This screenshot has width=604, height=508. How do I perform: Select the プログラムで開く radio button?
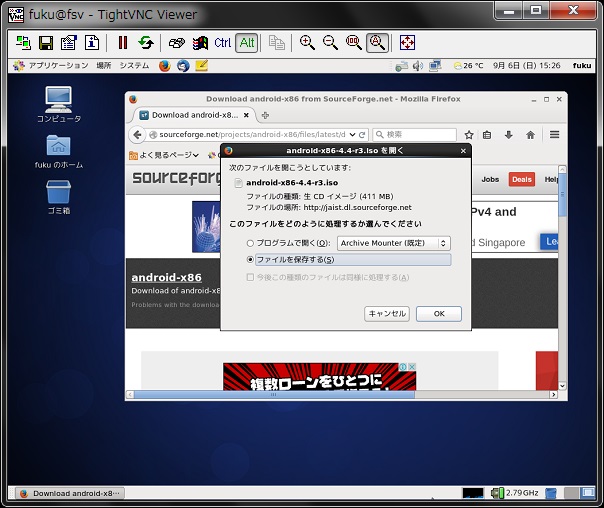point(250,243)
